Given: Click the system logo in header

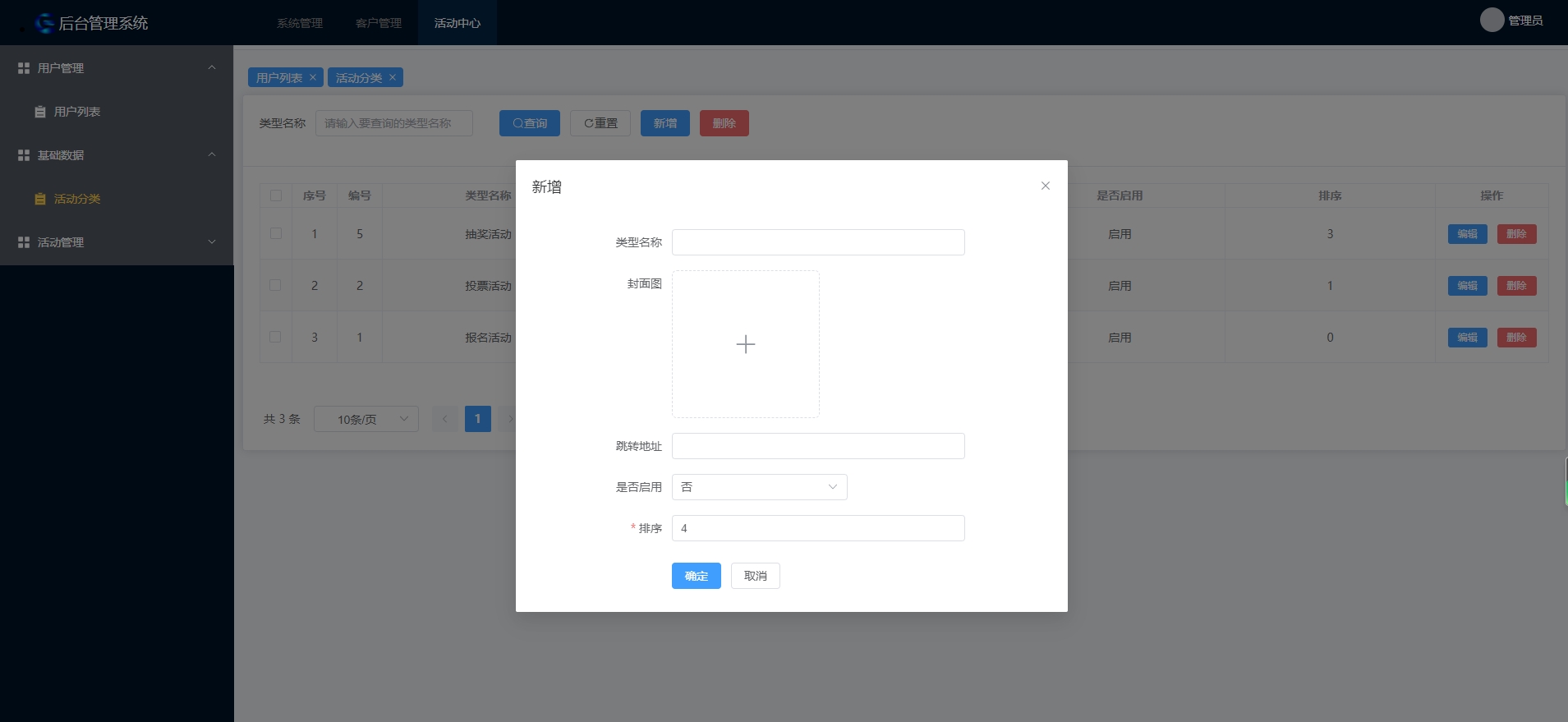Looking at the screenshot, I should (44, 23).
